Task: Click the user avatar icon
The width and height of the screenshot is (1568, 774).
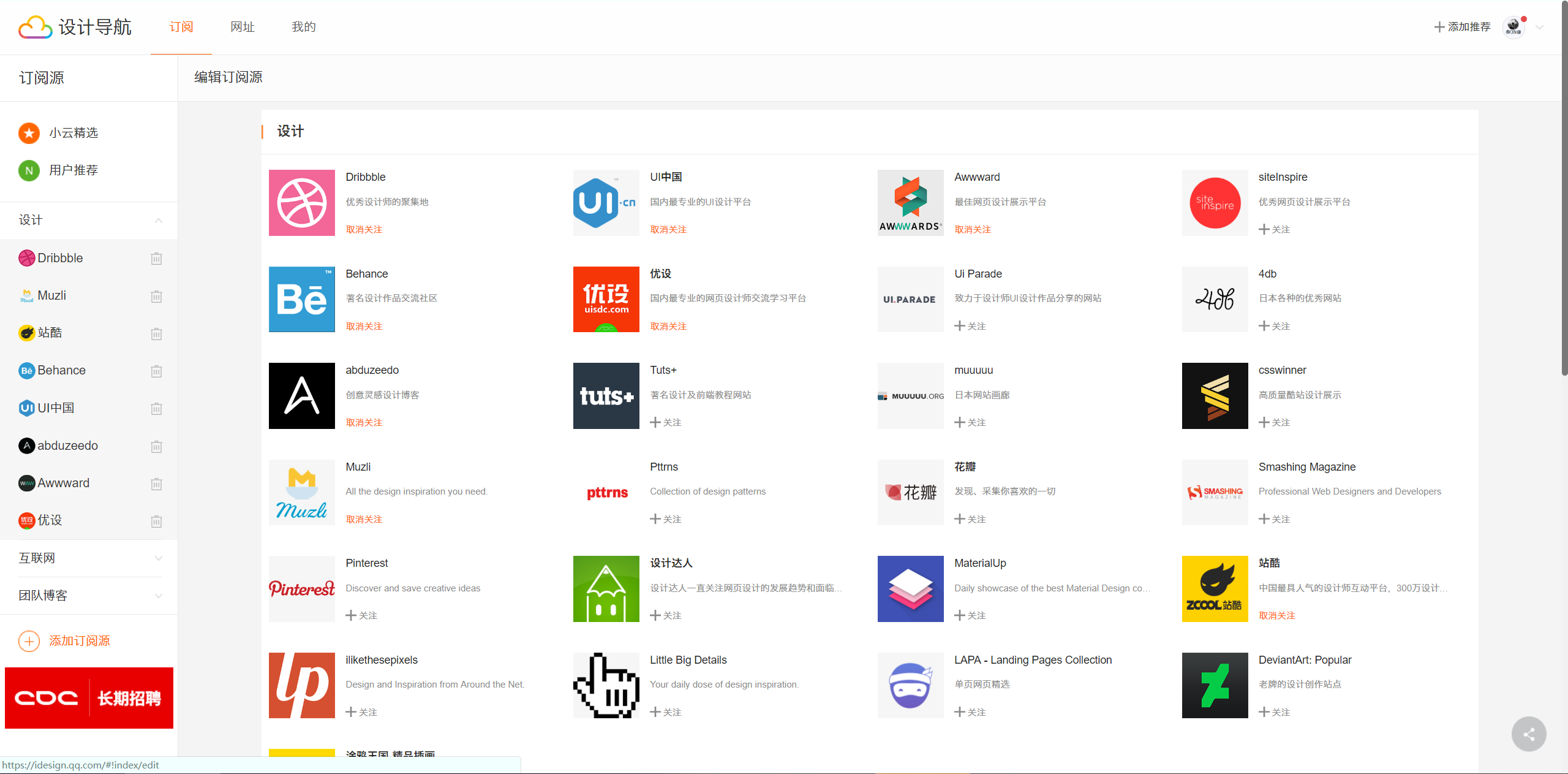Action: tap(1513, 26)
